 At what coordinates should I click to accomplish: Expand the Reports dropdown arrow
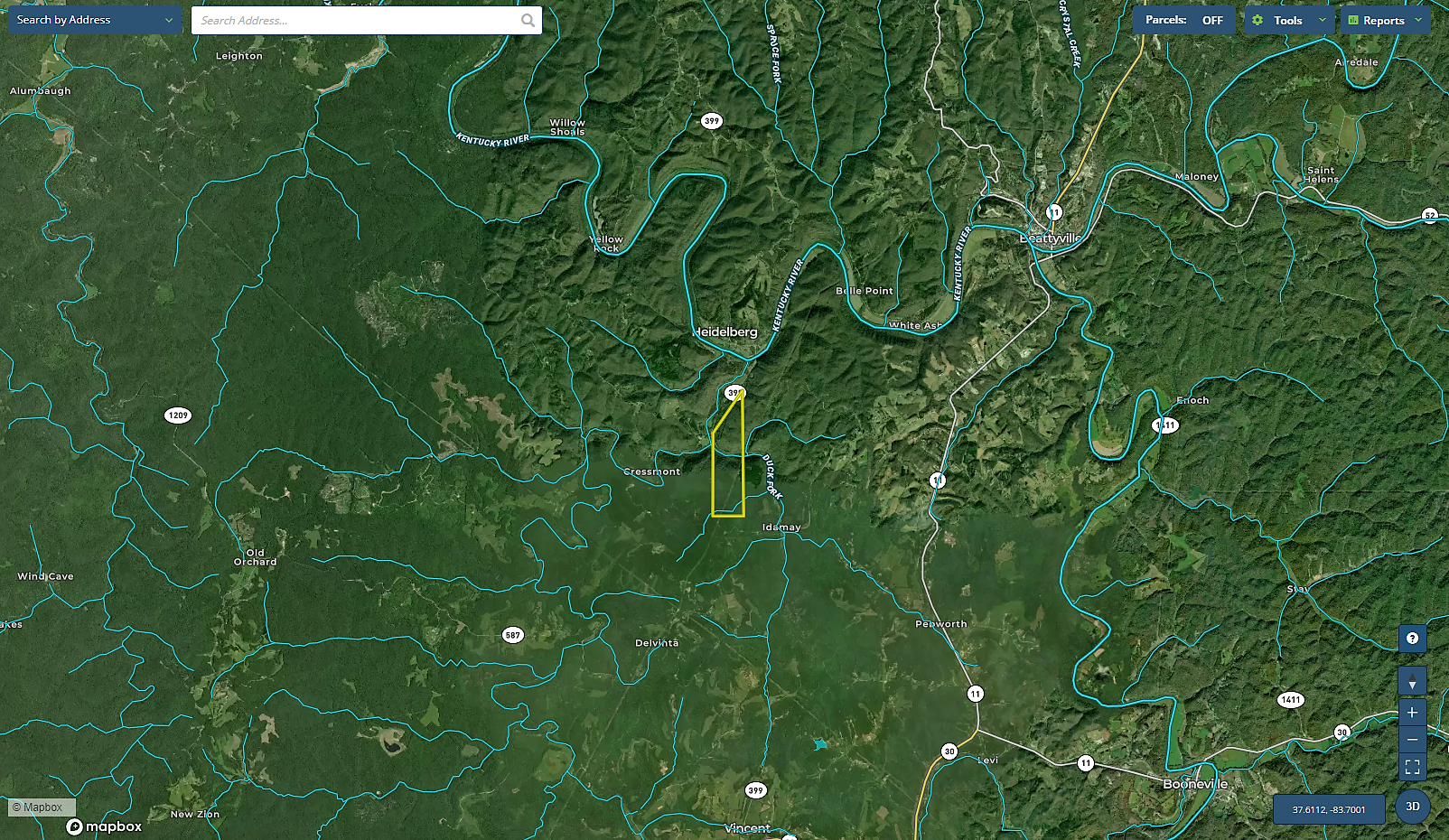click(x=1418, y=20)
